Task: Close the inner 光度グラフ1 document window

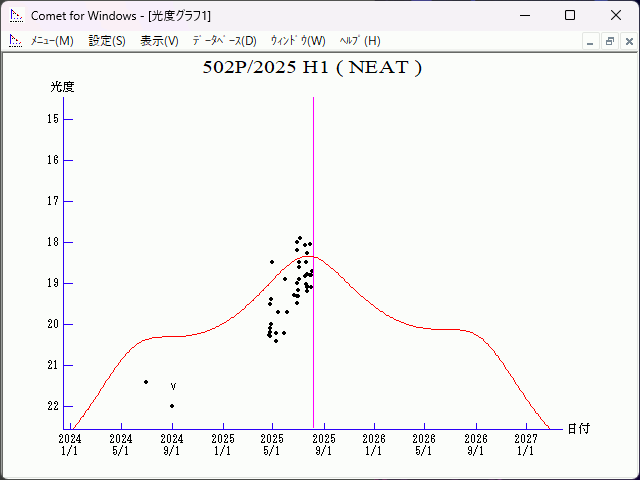Action: 627,41
